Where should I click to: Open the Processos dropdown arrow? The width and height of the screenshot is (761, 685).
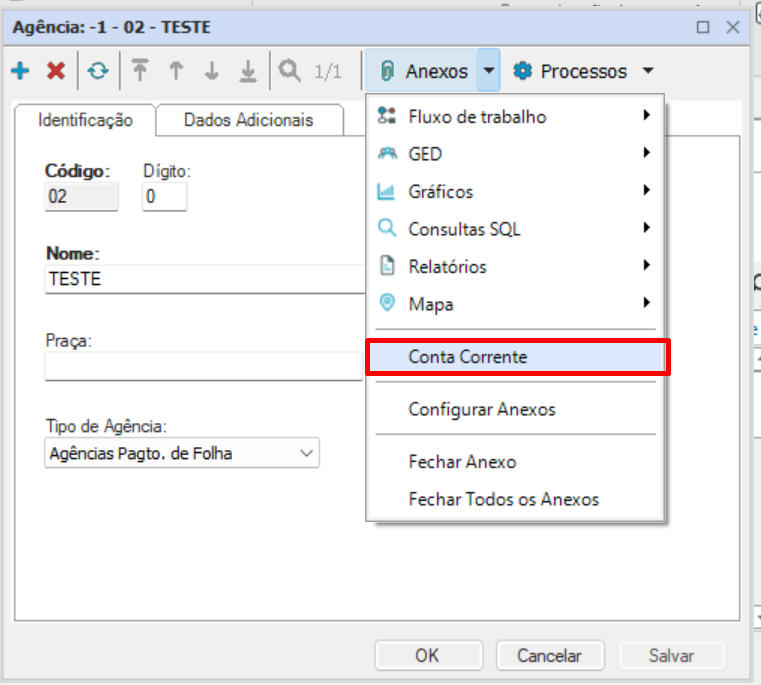648,71
